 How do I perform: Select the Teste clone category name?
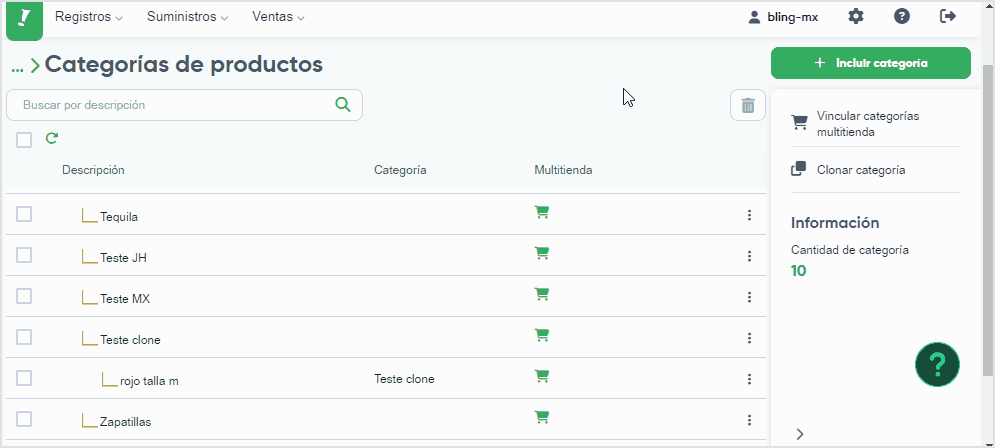pos(130,339)
